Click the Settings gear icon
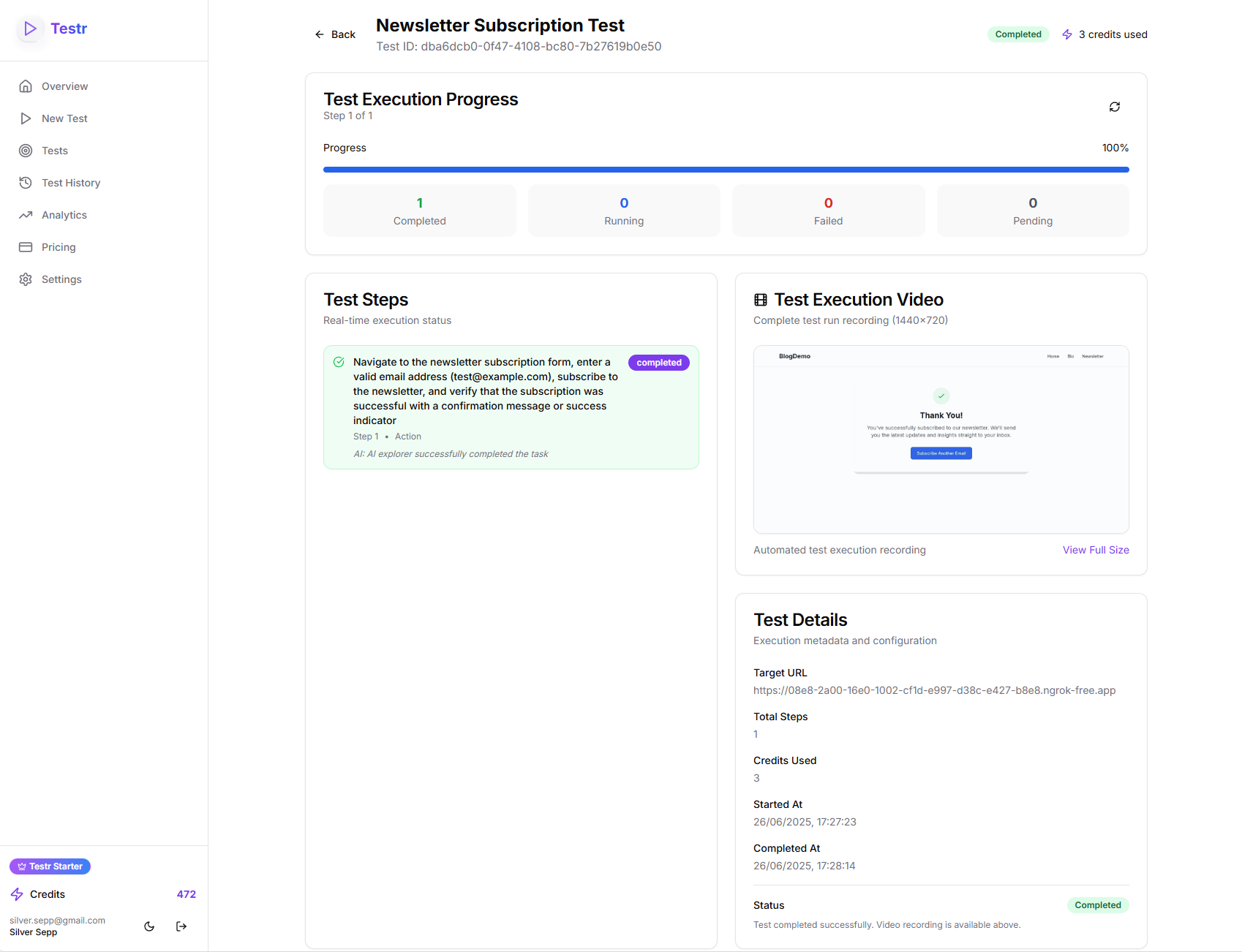The height and width of the screenshot is (952, 1242). (26, 279)
